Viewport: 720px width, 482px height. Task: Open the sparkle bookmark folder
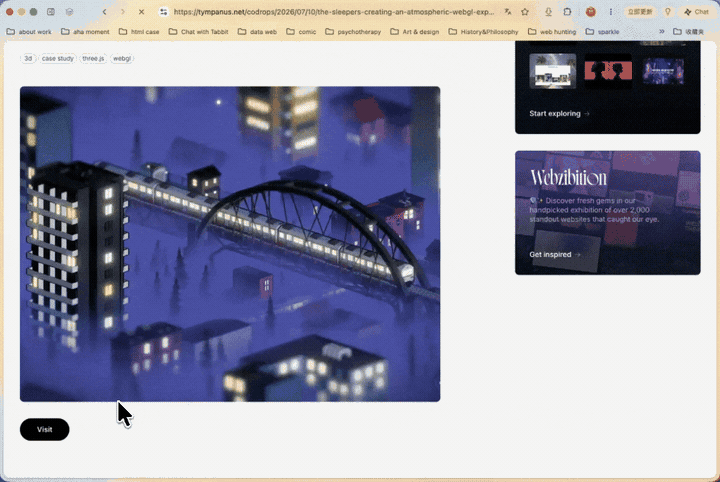[602, 32]
